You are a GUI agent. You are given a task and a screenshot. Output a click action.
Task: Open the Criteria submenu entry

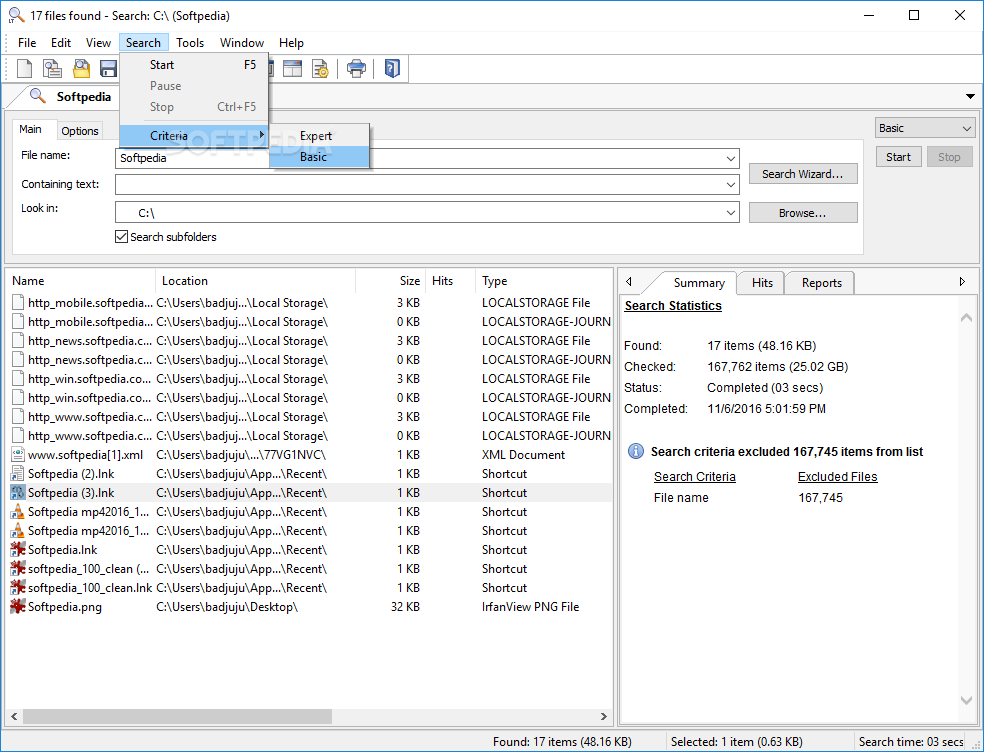pyautogui.click(x=194, y=136)
